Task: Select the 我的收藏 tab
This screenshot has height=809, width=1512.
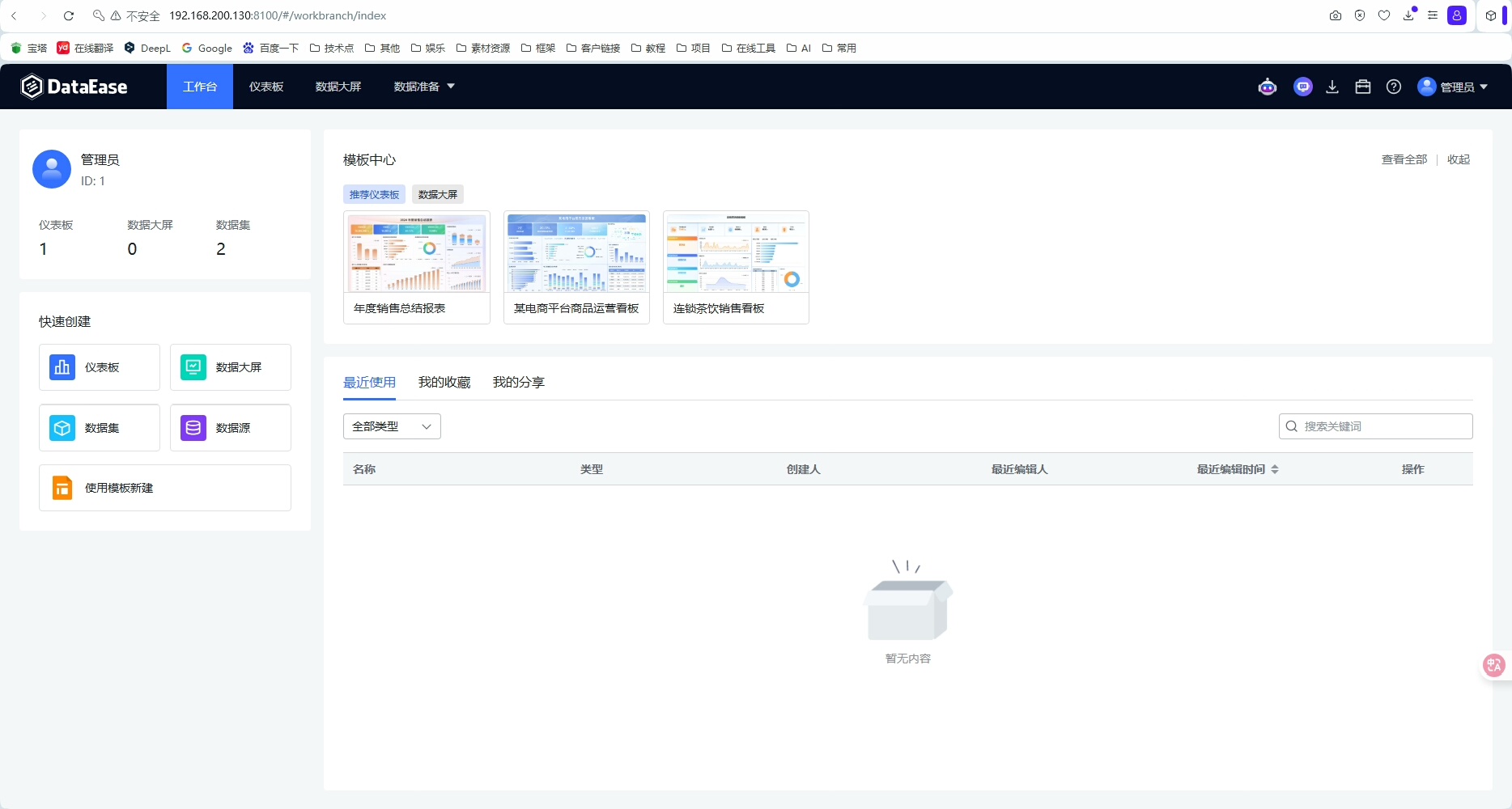Action: tap(444, 382)
